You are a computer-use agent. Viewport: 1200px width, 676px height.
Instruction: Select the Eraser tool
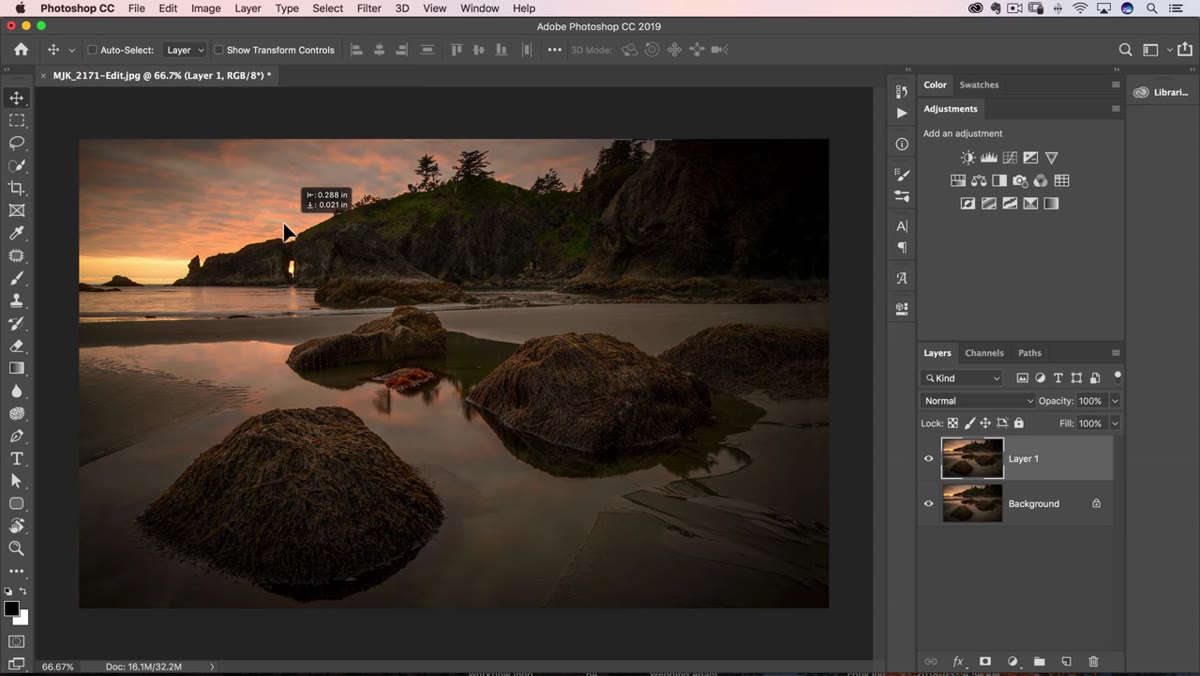(16, 346)
